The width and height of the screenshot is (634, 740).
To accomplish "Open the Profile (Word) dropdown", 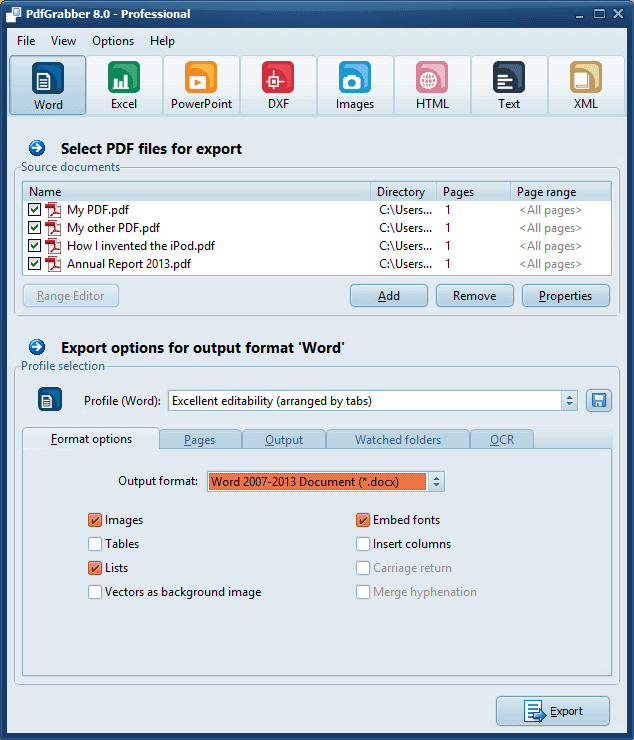I will (x=569, y=401).
